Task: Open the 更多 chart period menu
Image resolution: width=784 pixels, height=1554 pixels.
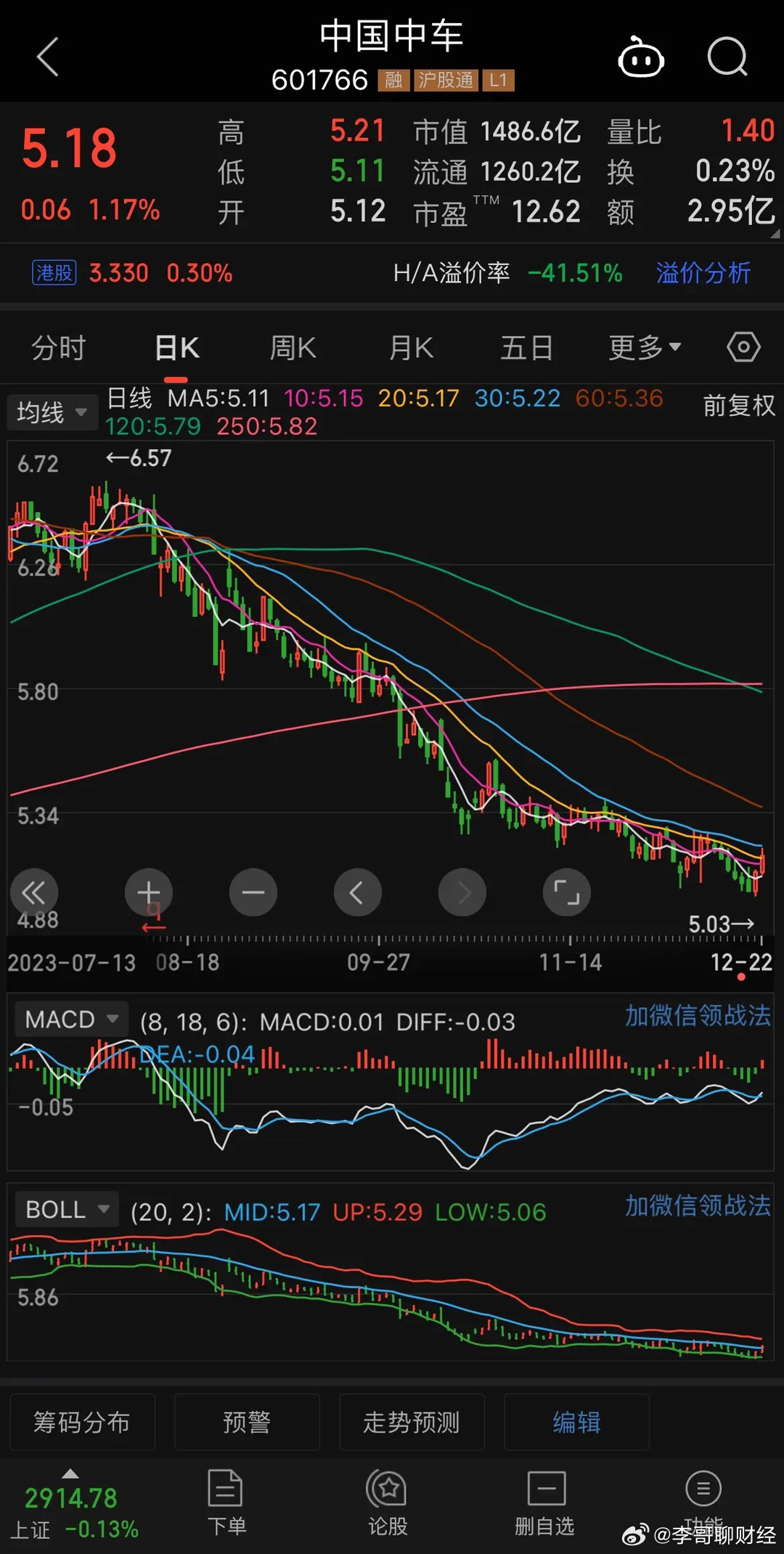Action: point(645,348)
